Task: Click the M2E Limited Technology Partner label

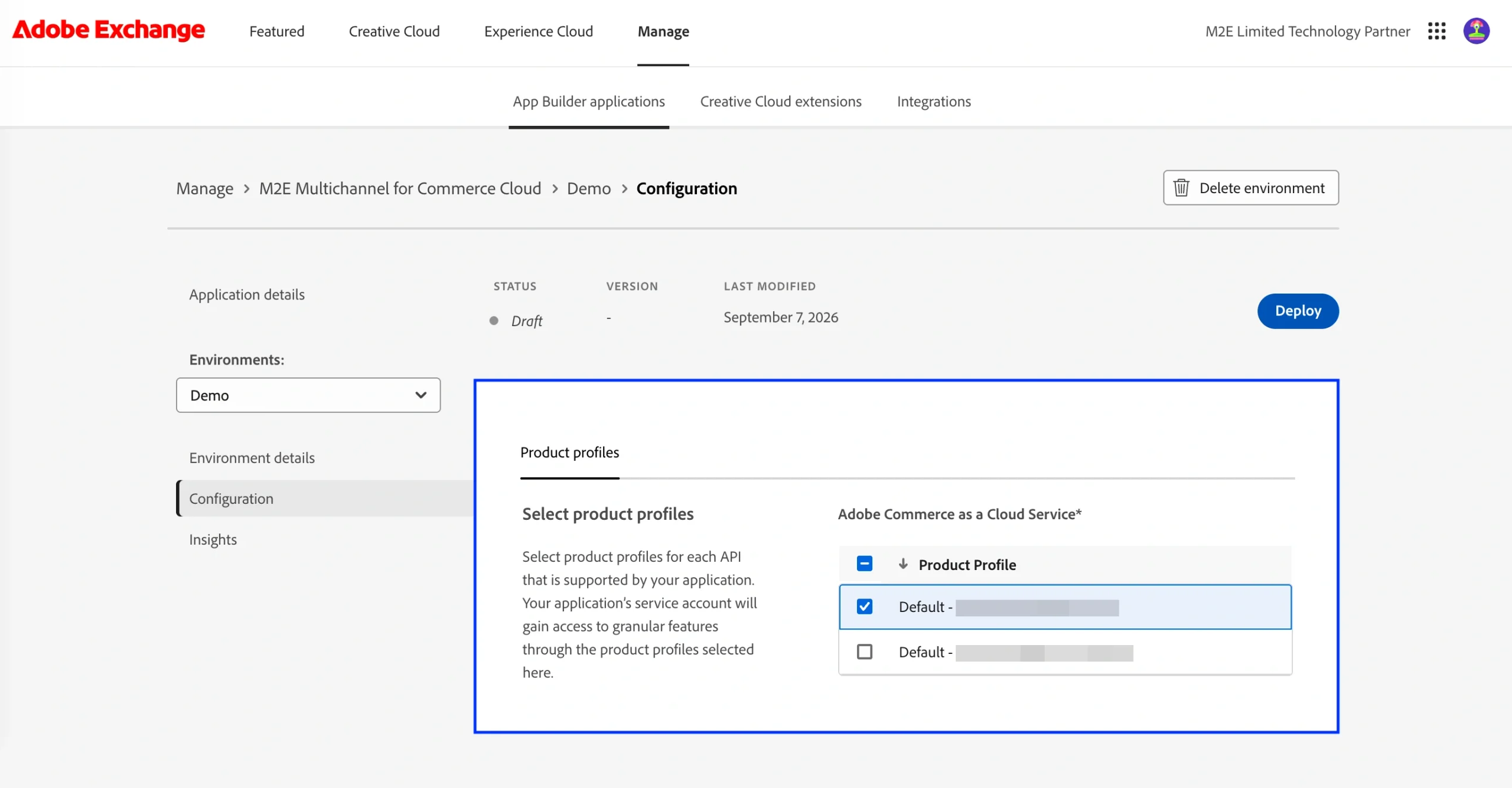Action: (1308, 31)
